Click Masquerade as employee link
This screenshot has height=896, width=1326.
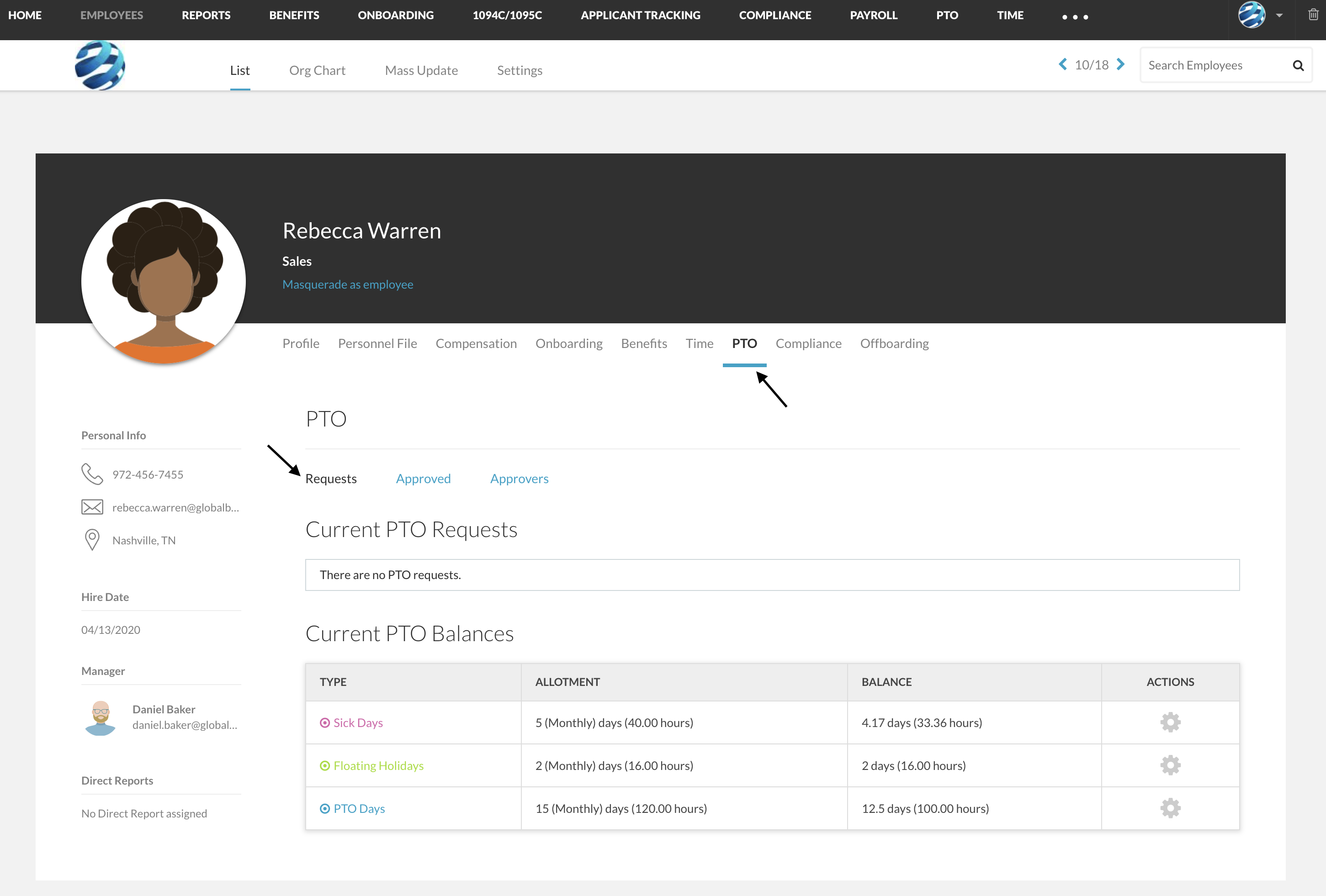click(x=347, y=284)
